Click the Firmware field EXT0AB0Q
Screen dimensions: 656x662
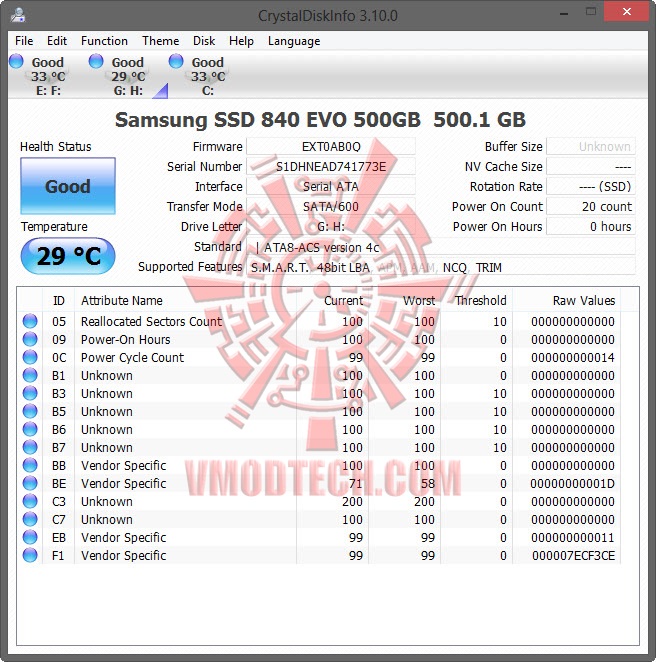[331, 147]
